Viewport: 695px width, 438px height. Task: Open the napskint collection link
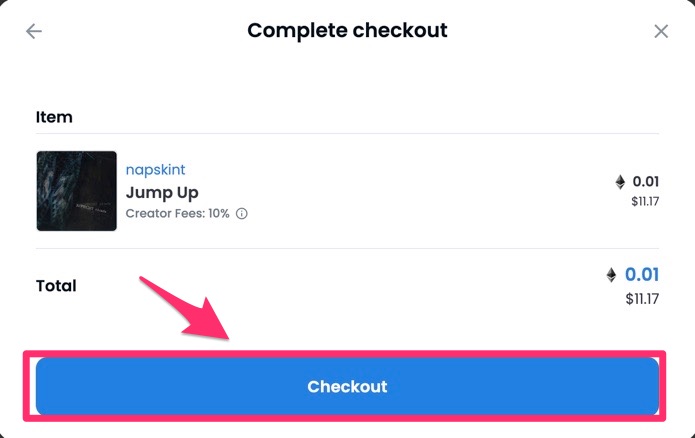pos(155,169)
